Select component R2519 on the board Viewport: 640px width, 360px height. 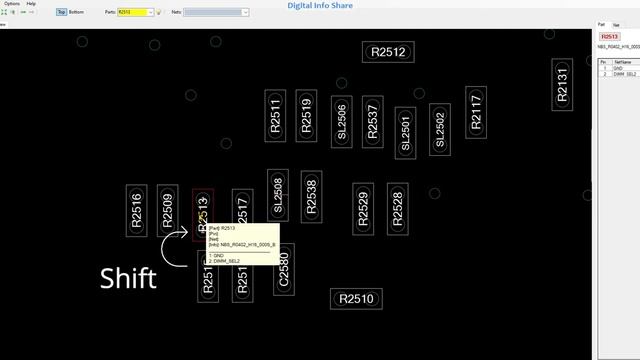tap(306, 116)
